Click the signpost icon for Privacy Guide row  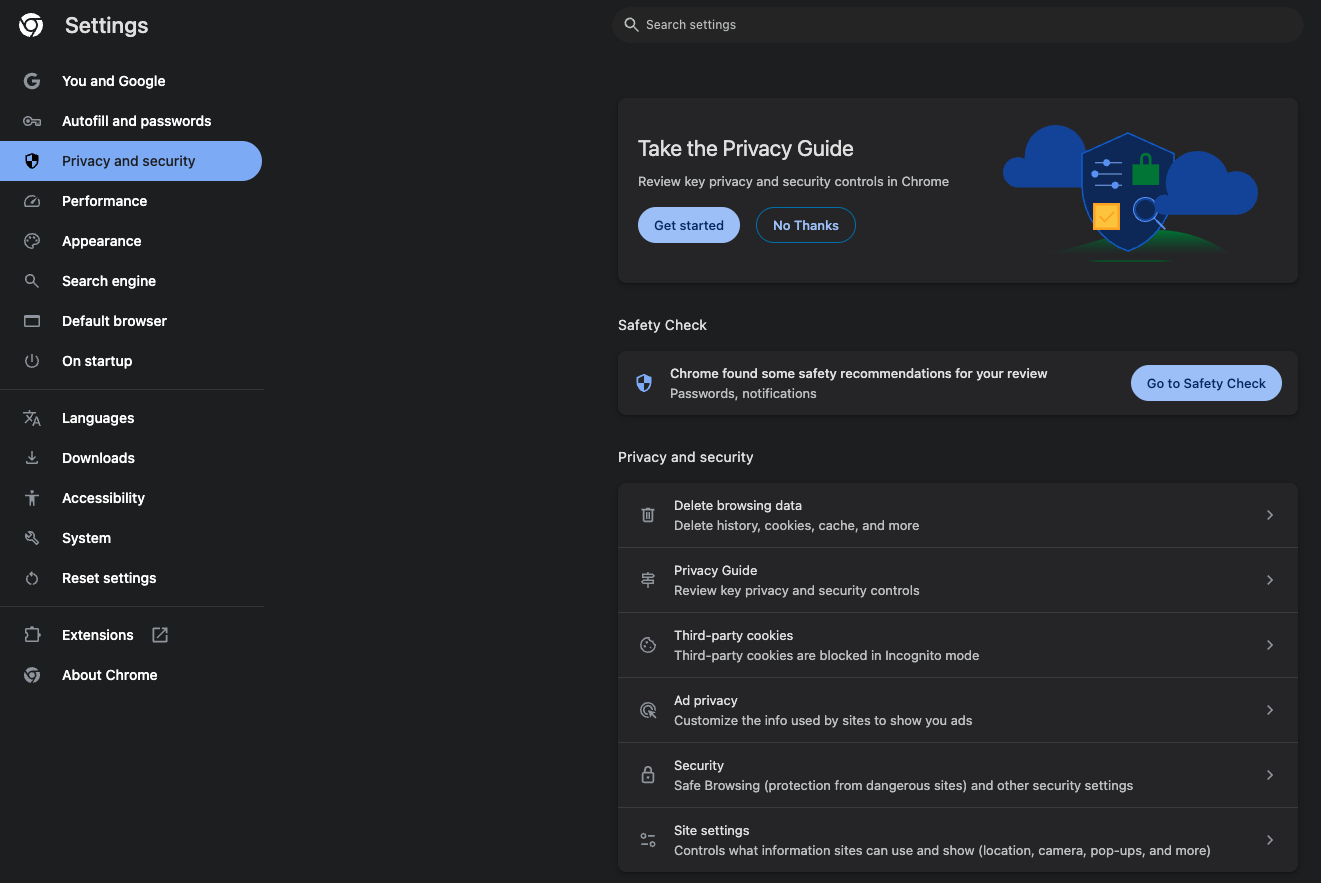[x=648, y=580]
